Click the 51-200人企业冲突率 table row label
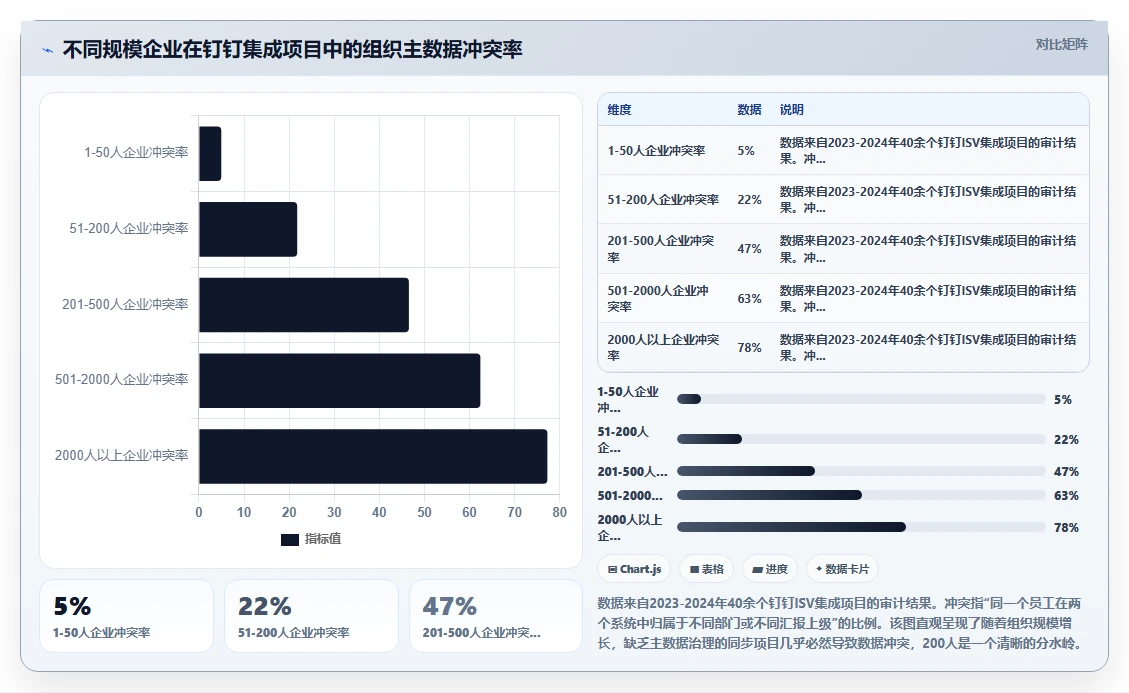The width and height of the screenshot is (1129, 693). coord(663,200)
